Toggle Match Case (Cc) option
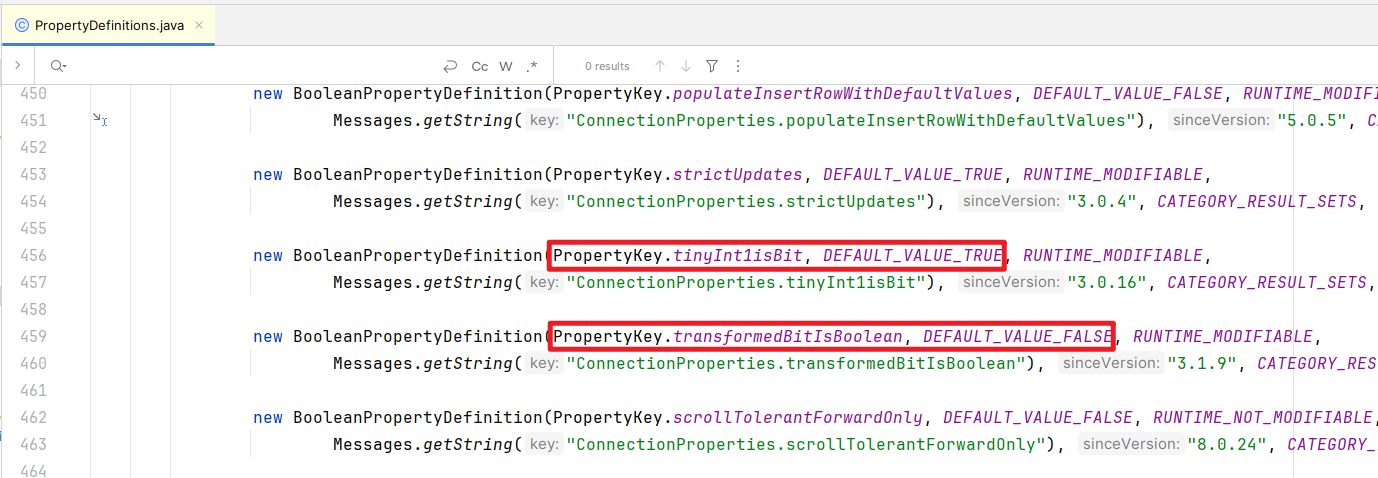 coord(480,66)
